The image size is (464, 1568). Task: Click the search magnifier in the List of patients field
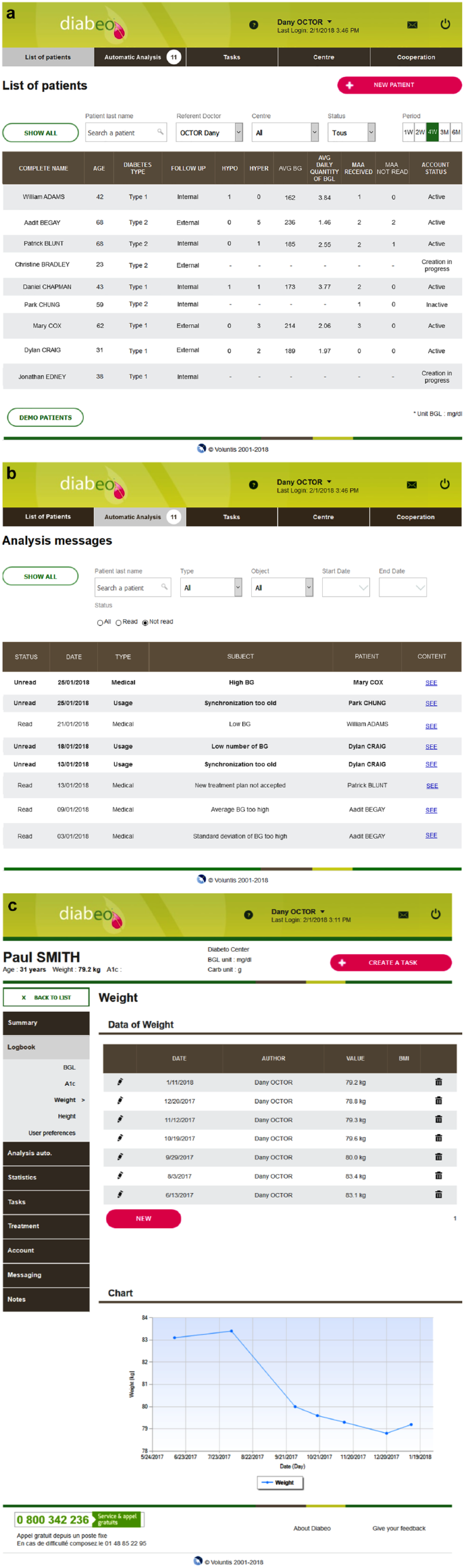click(160, 132)
